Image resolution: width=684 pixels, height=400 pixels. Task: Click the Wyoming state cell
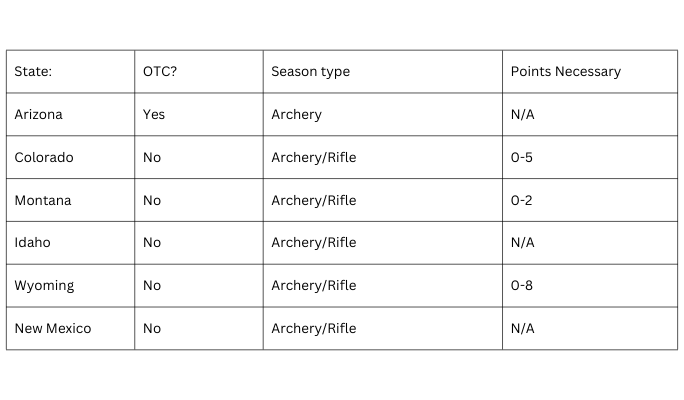click(44, 286)
